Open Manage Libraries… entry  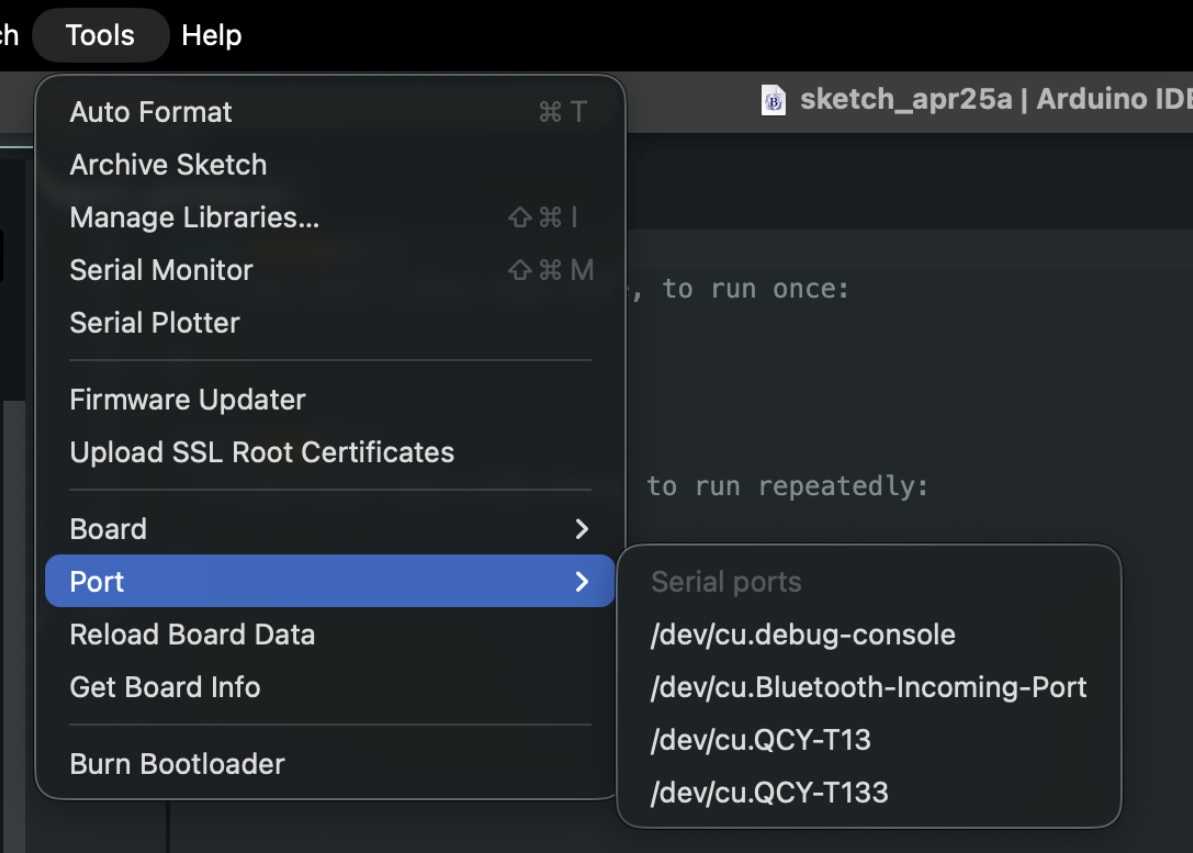[329, 217]
